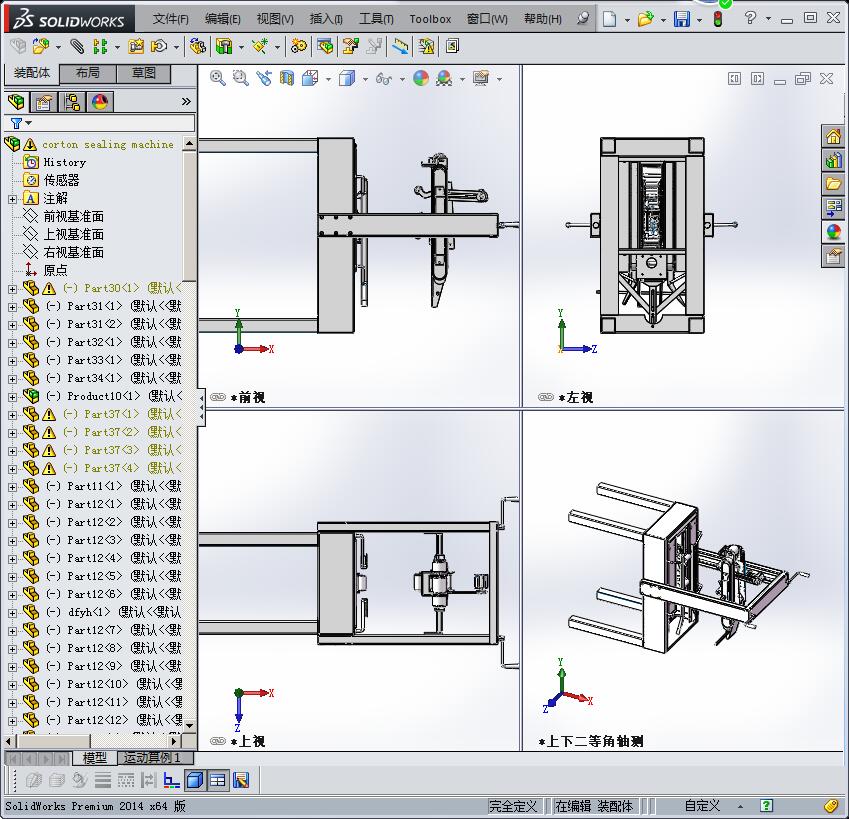Click Zoom to Fit magnifier
Image resolution: width=849 pixels, height=819 pixels.
[218, 78]
